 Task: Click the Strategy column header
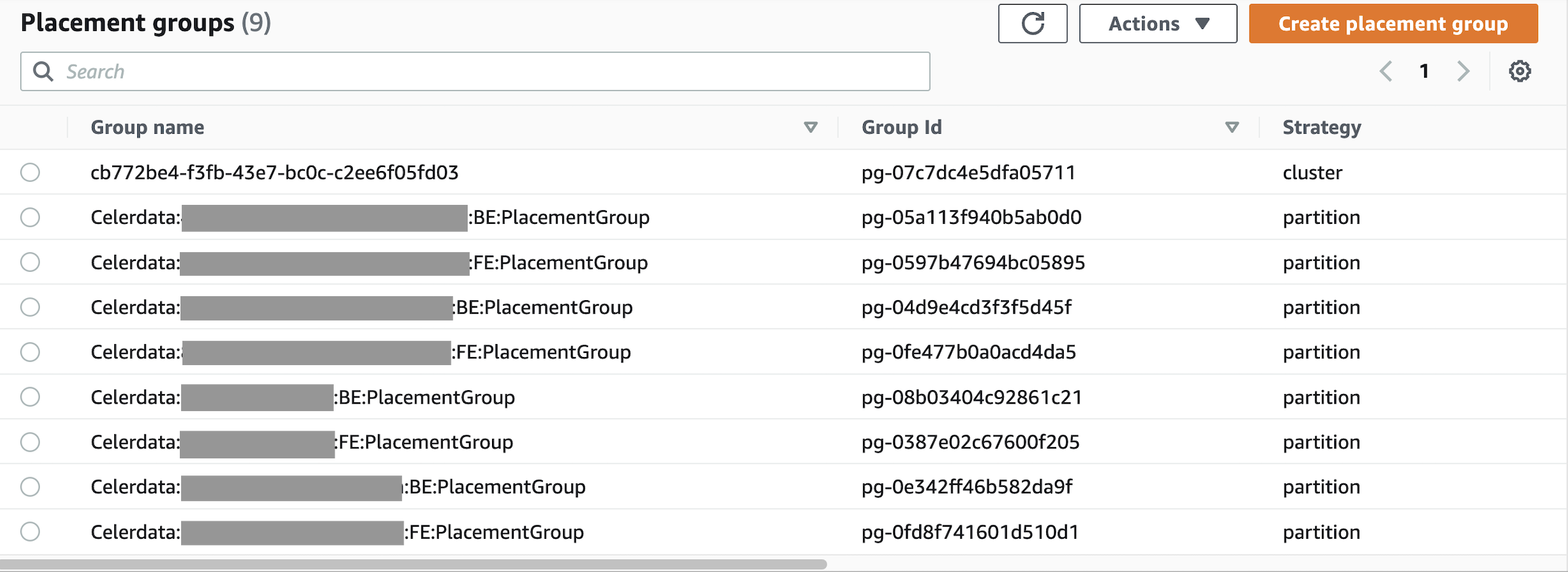(1321, 127)
